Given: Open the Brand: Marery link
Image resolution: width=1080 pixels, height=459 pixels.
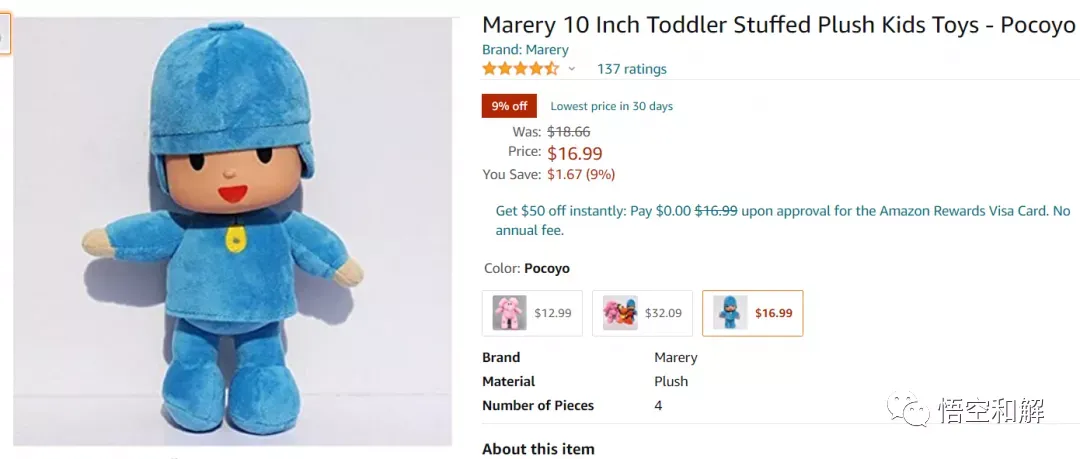Looking at the screenshot, I should point(525,50).
